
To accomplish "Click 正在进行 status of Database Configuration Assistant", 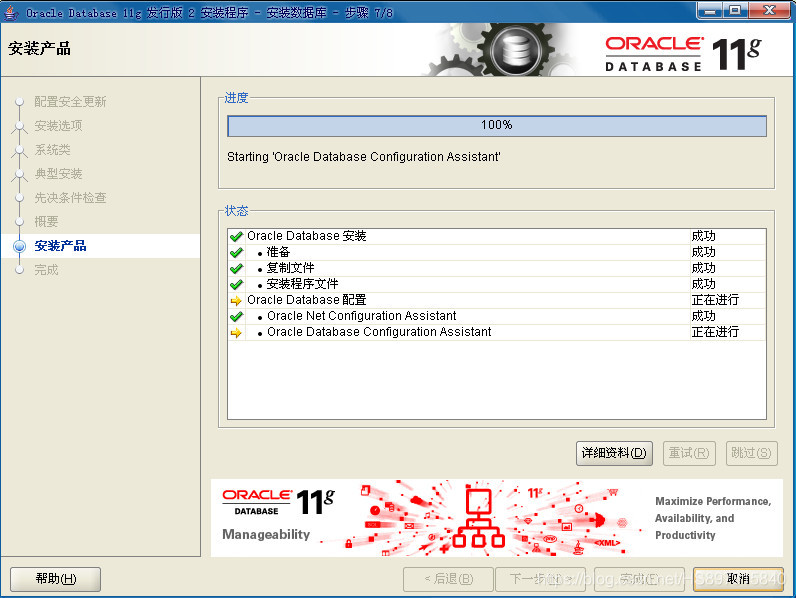I will 715,332.
